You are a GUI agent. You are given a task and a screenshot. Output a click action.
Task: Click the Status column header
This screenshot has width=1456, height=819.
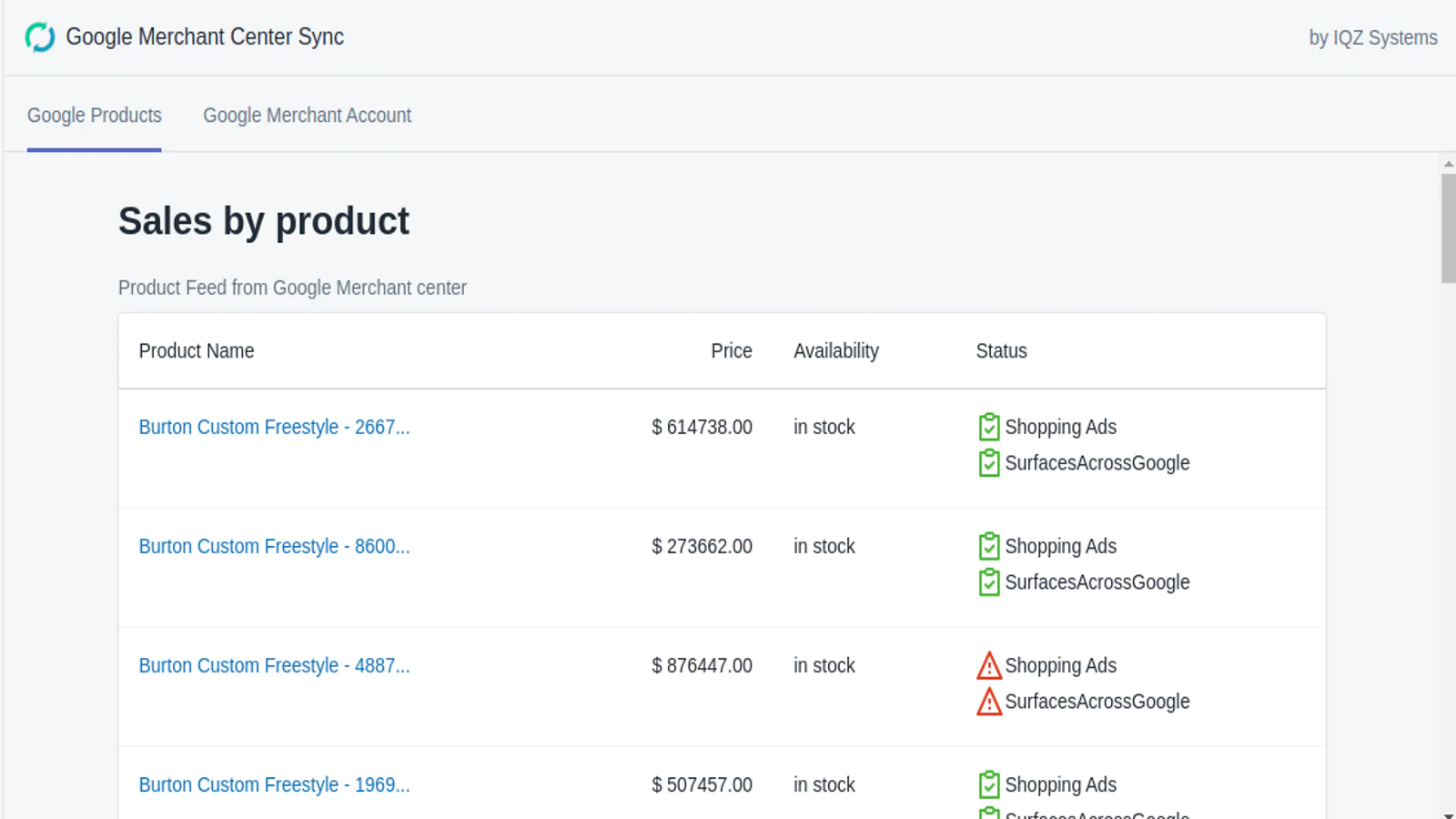[1001, 351]
